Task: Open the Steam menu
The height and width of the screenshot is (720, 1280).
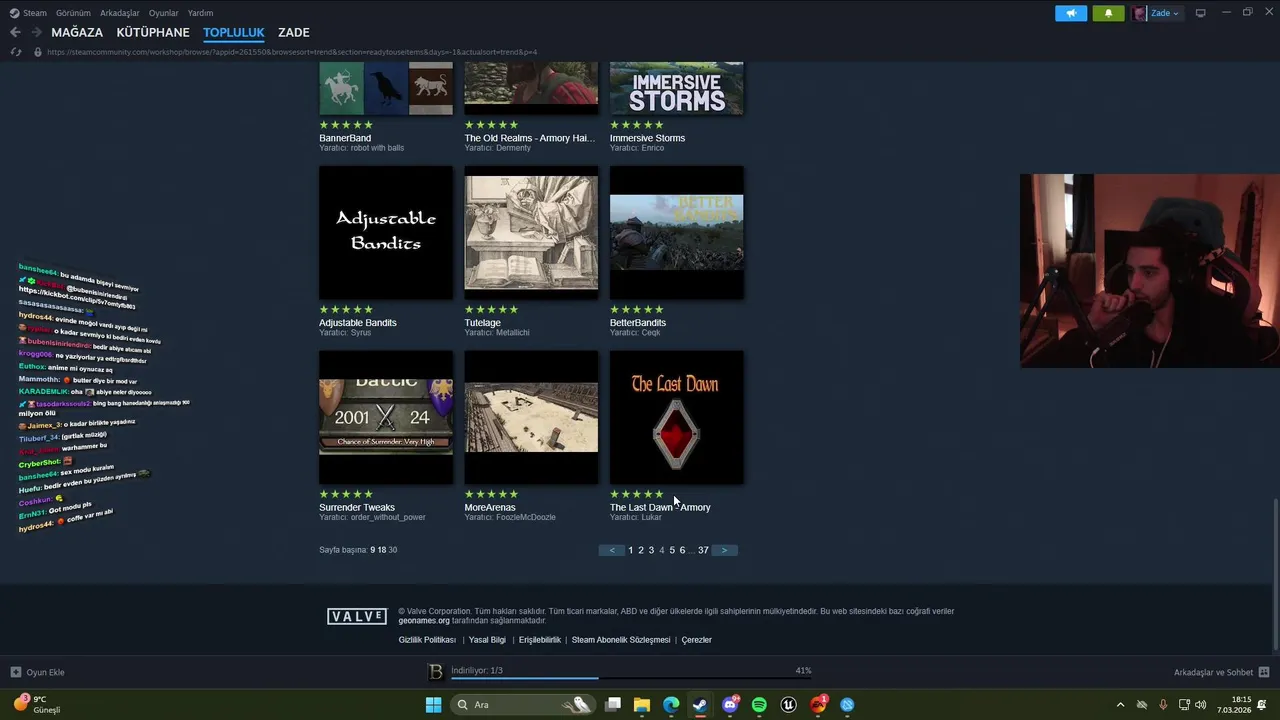Action: [x=29, y=13]
